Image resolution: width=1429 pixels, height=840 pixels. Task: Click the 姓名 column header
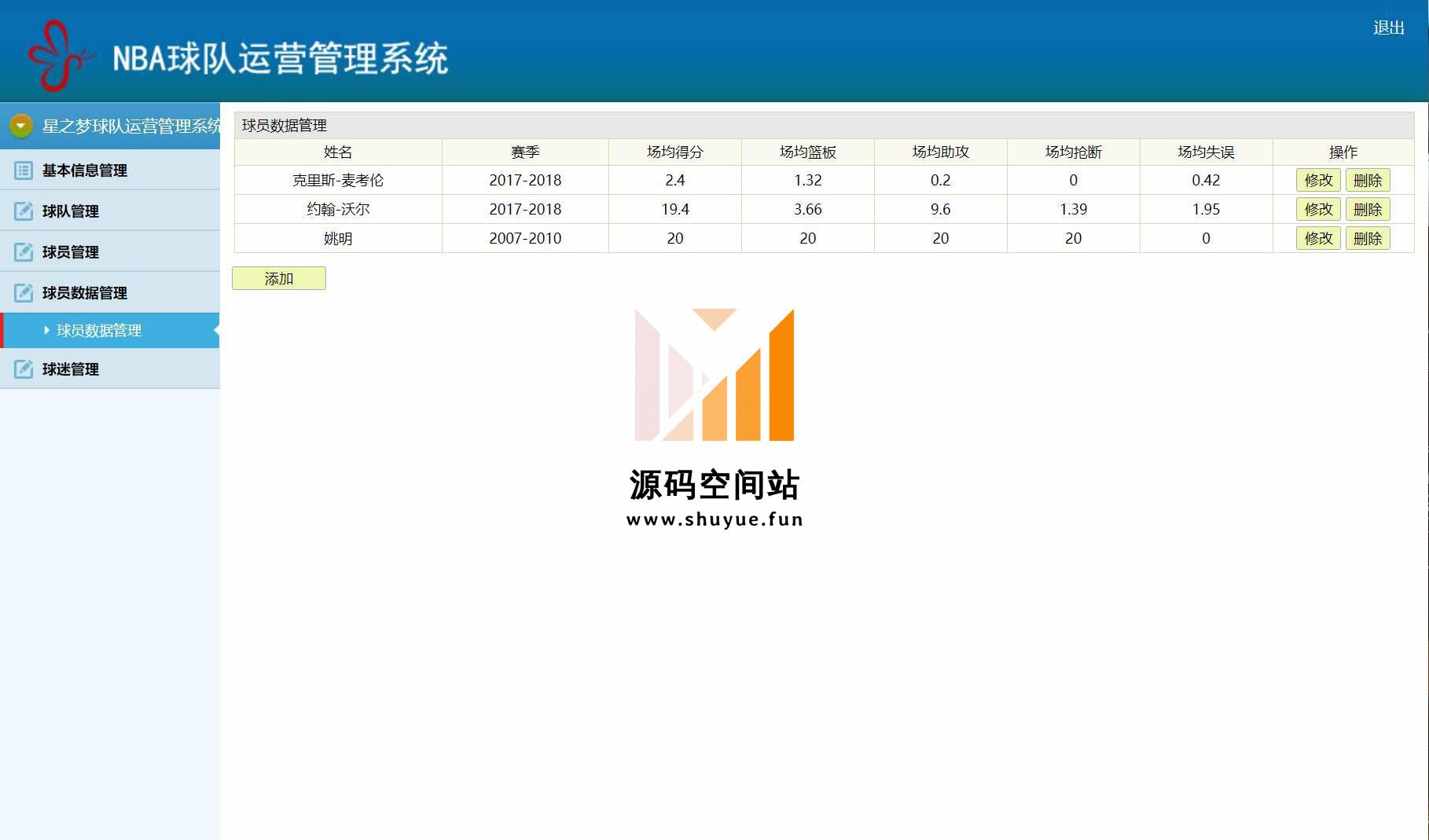[338, 152]
